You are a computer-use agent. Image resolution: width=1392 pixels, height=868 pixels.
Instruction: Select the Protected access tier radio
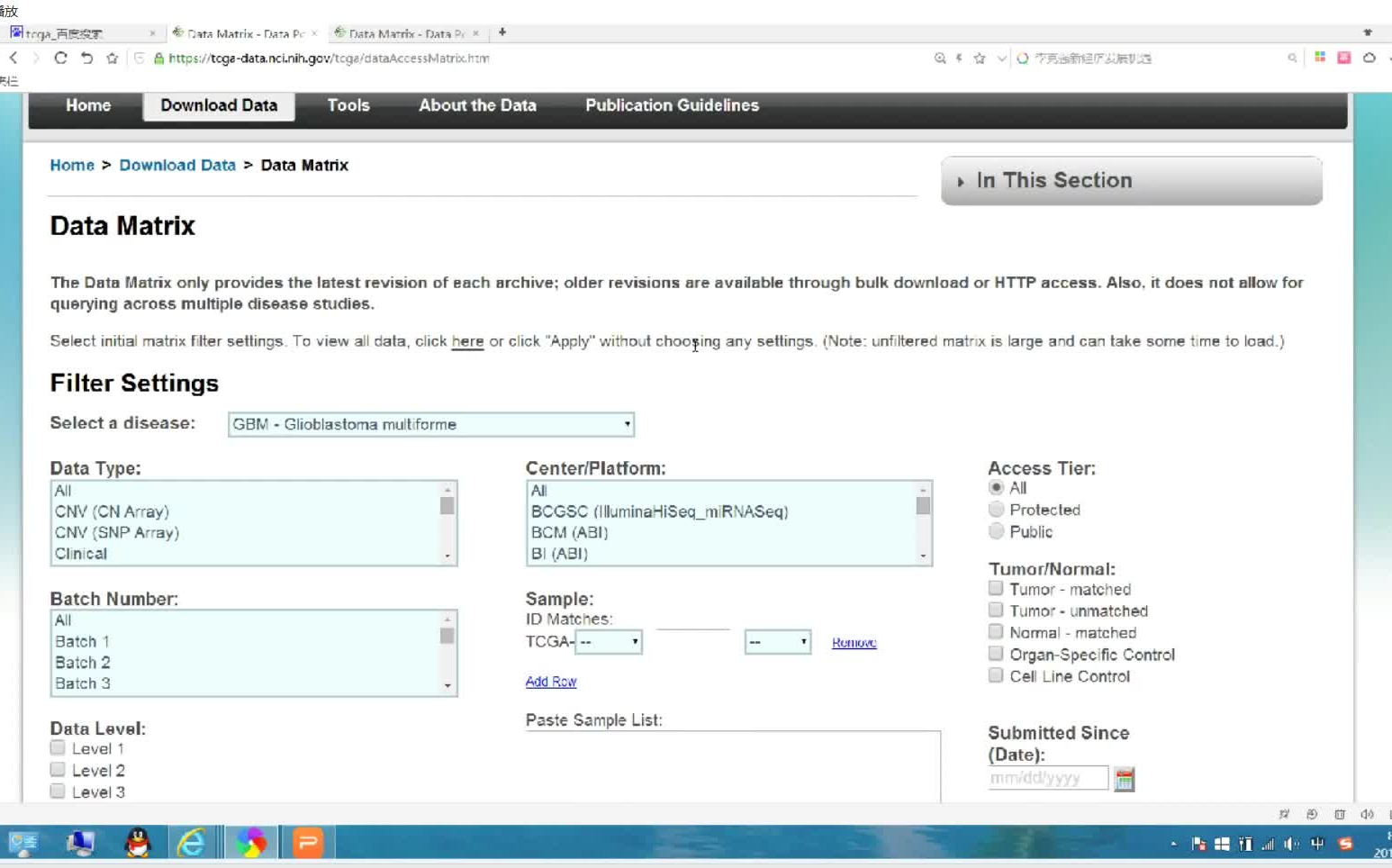pyautogui.click(x=996, y=509)
